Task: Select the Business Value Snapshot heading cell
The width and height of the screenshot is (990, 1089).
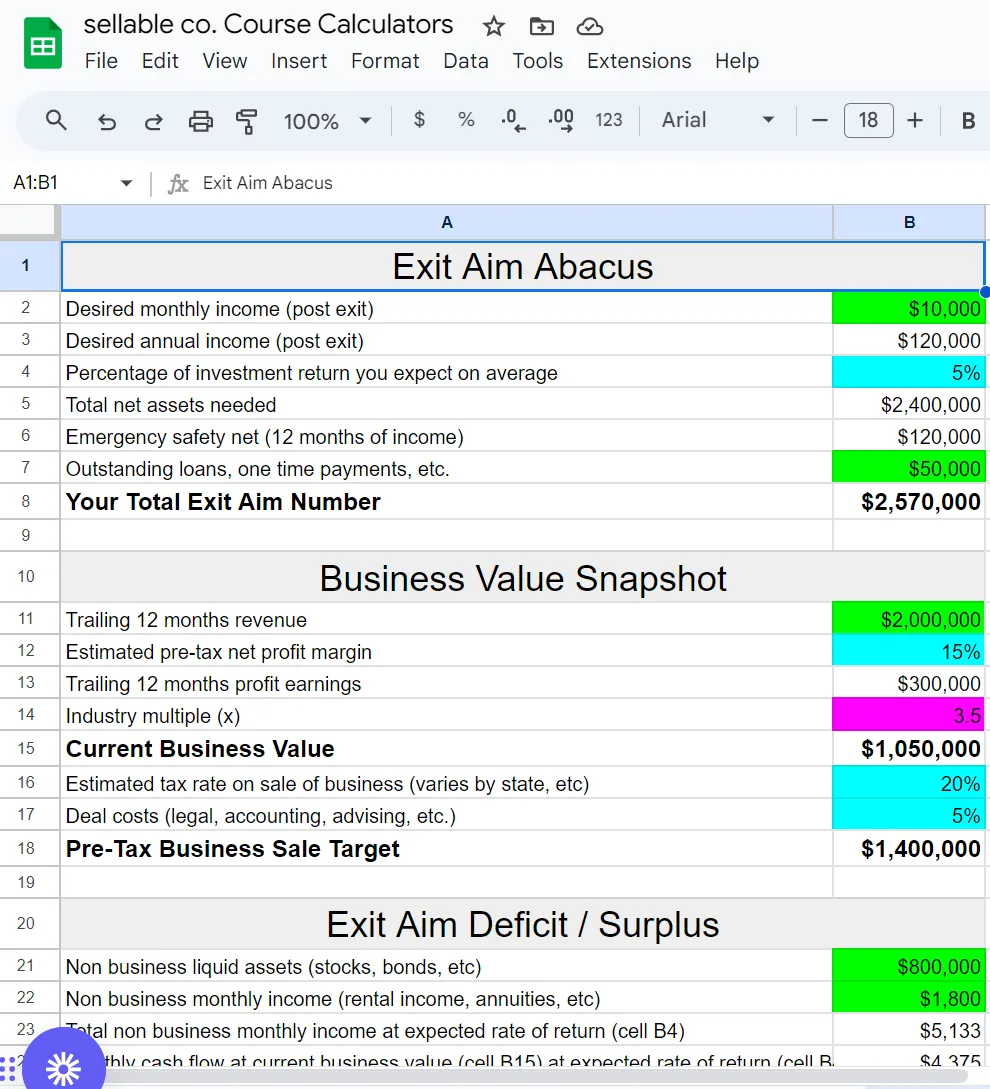Action: pyautogui.click(x=522, y=577)
